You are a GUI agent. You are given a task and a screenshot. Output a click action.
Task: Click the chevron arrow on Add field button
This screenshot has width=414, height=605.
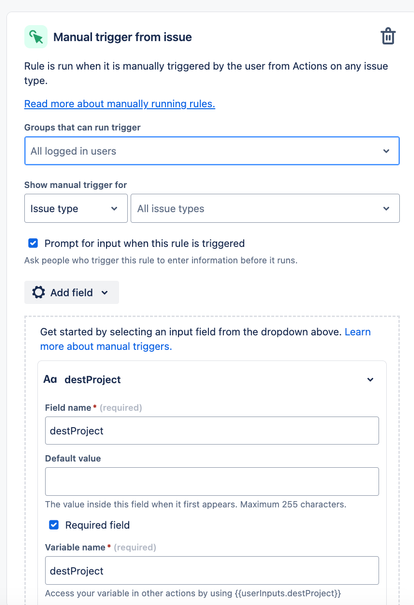[105, 292]
